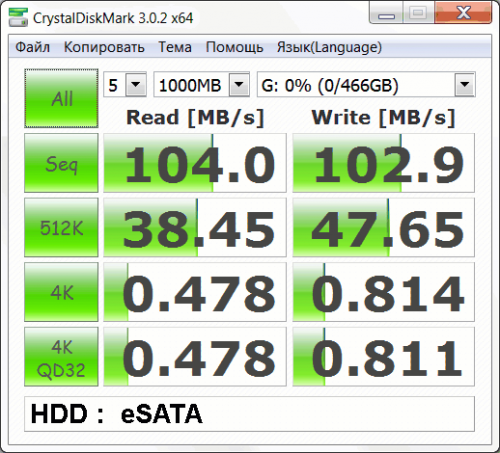500x453 pixels.
Task: Select the 512K read result 38.45
Action: pos(195,228)
